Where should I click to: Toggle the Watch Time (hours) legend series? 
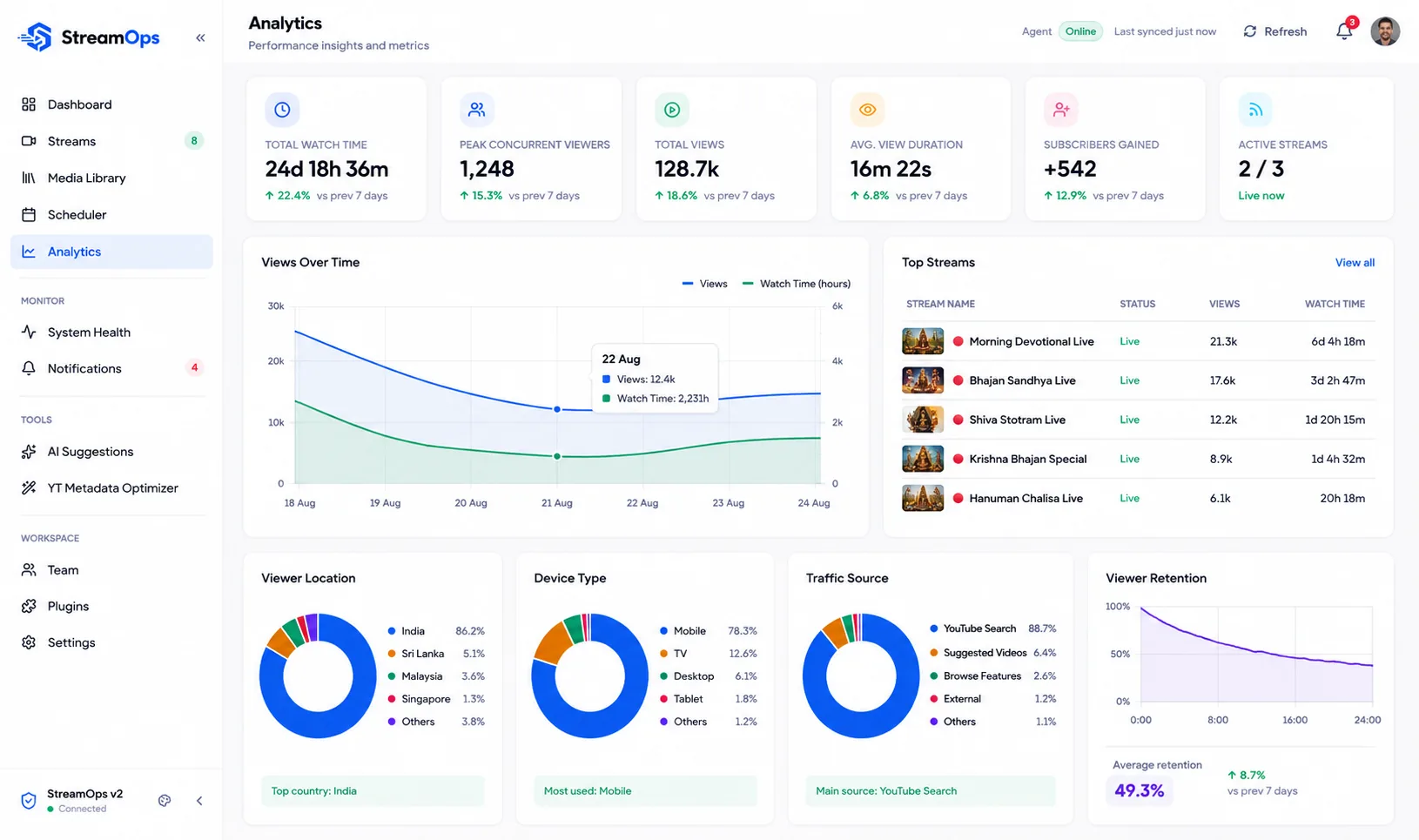(796, 284)
